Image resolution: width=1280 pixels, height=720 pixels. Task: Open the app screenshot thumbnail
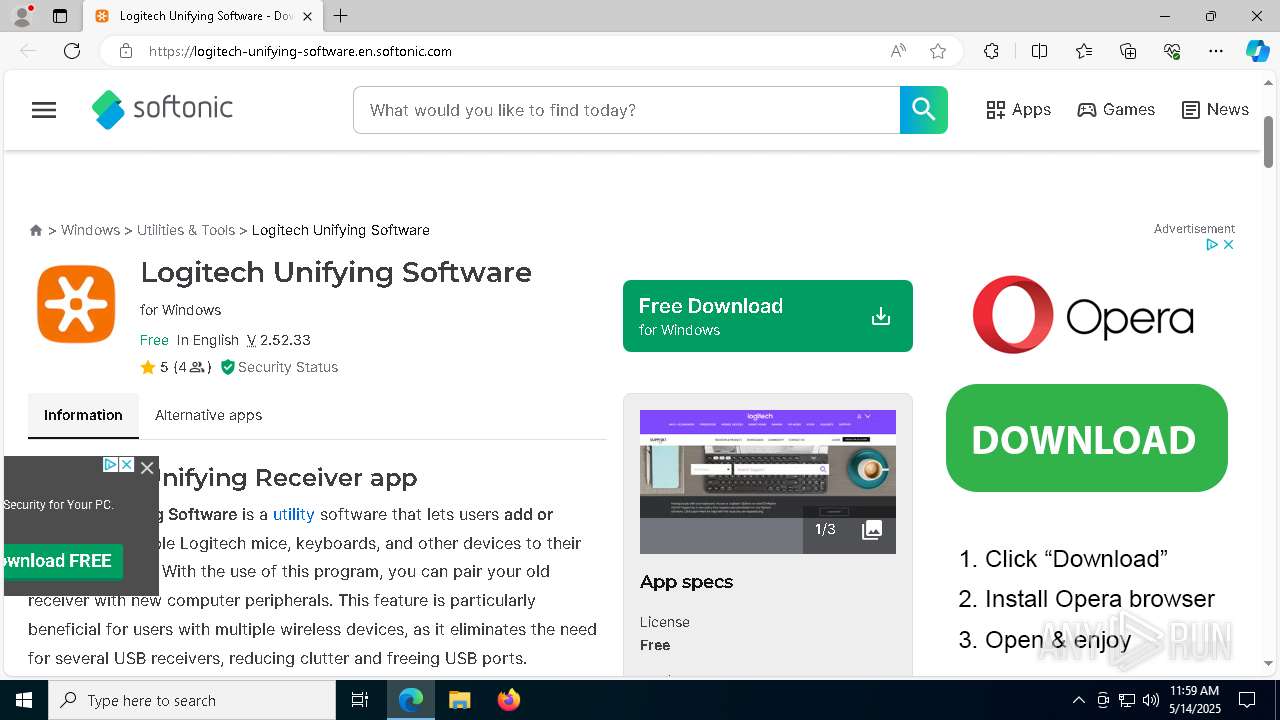click(768, 481)
